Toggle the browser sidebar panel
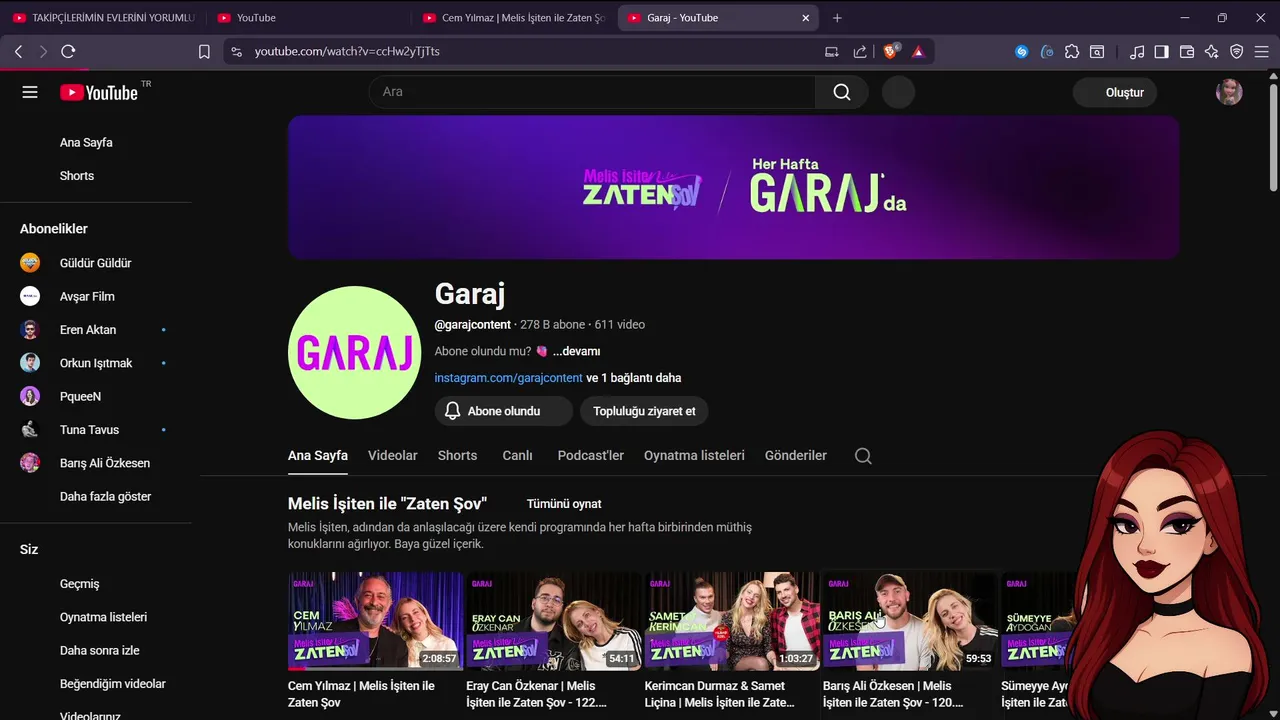This screenshot has height=720, width=1280. [x=1161, y=51]
